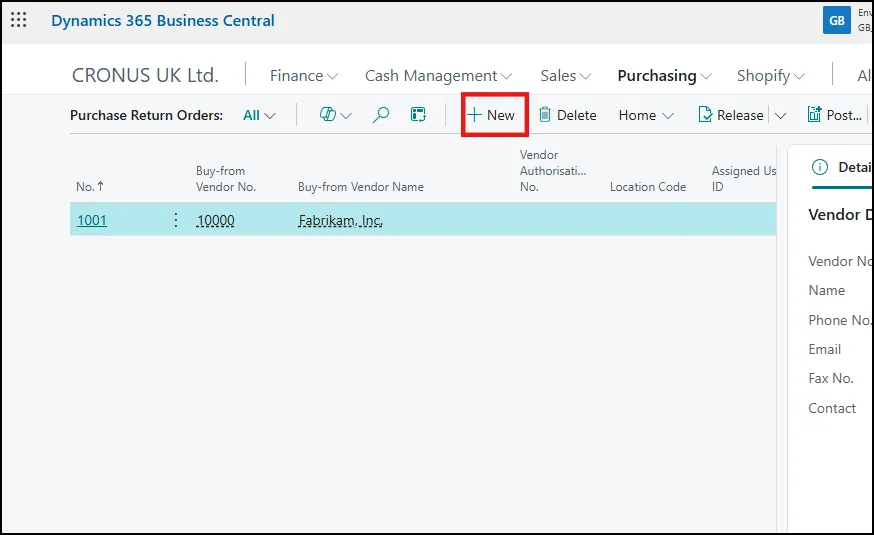Screen dimensions: 874x535
Task: Click the Delete button
Action: click(x=567, y=115)
